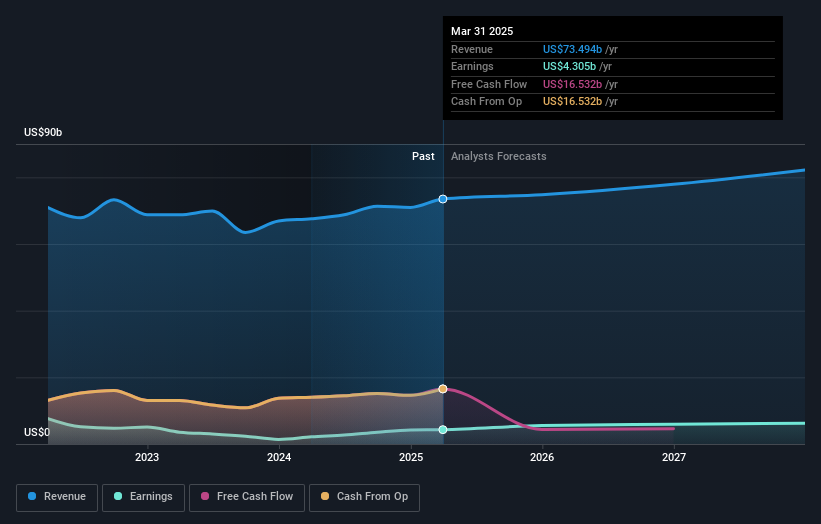Click the orange Cash From Op legend dot
Viewport: 821px width, 524px height.
pyautogui.click(x=325, y=496)
